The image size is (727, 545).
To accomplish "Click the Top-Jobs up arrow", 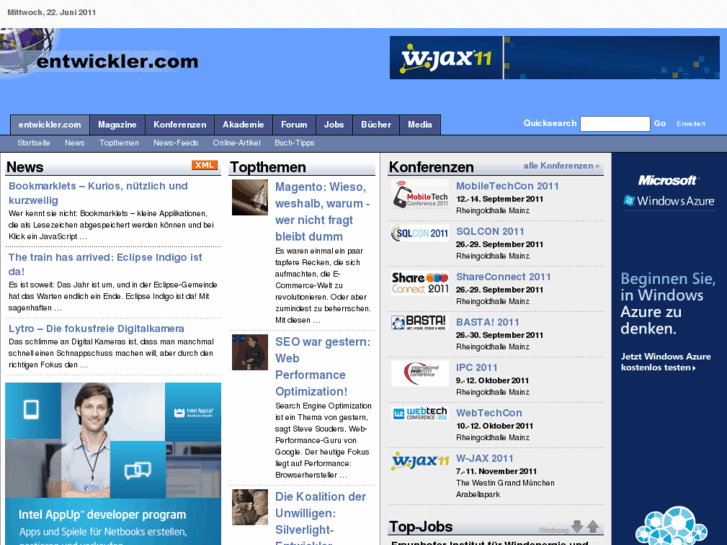I will click(x=593, y=526).
